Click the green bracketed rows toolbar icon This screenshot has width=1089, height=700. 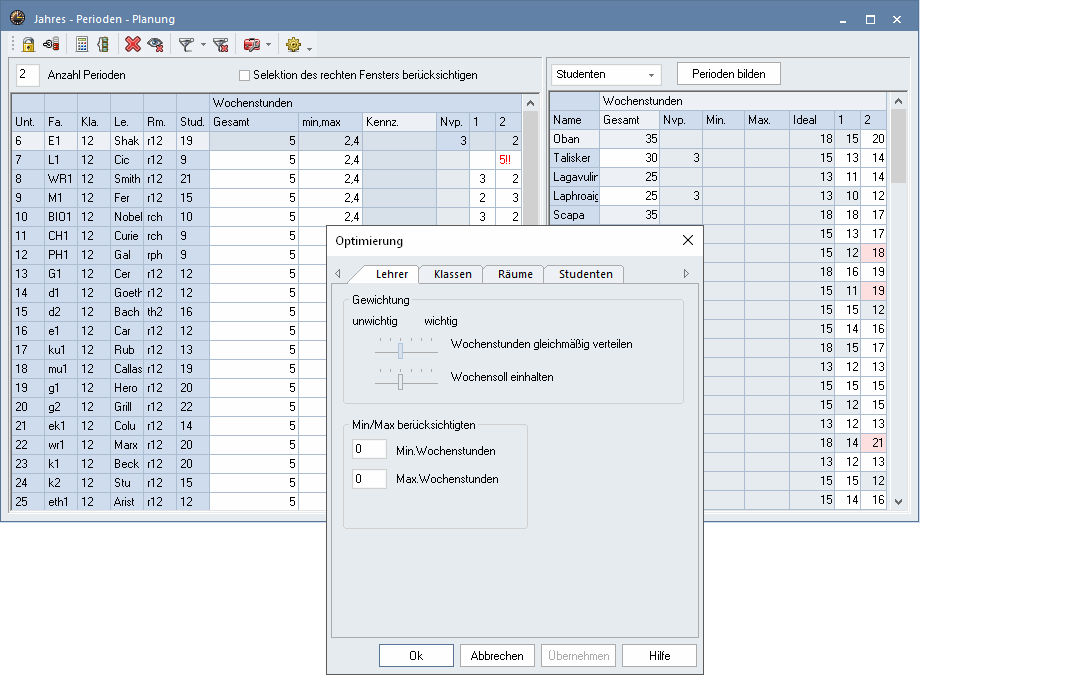tap(103, 44)
